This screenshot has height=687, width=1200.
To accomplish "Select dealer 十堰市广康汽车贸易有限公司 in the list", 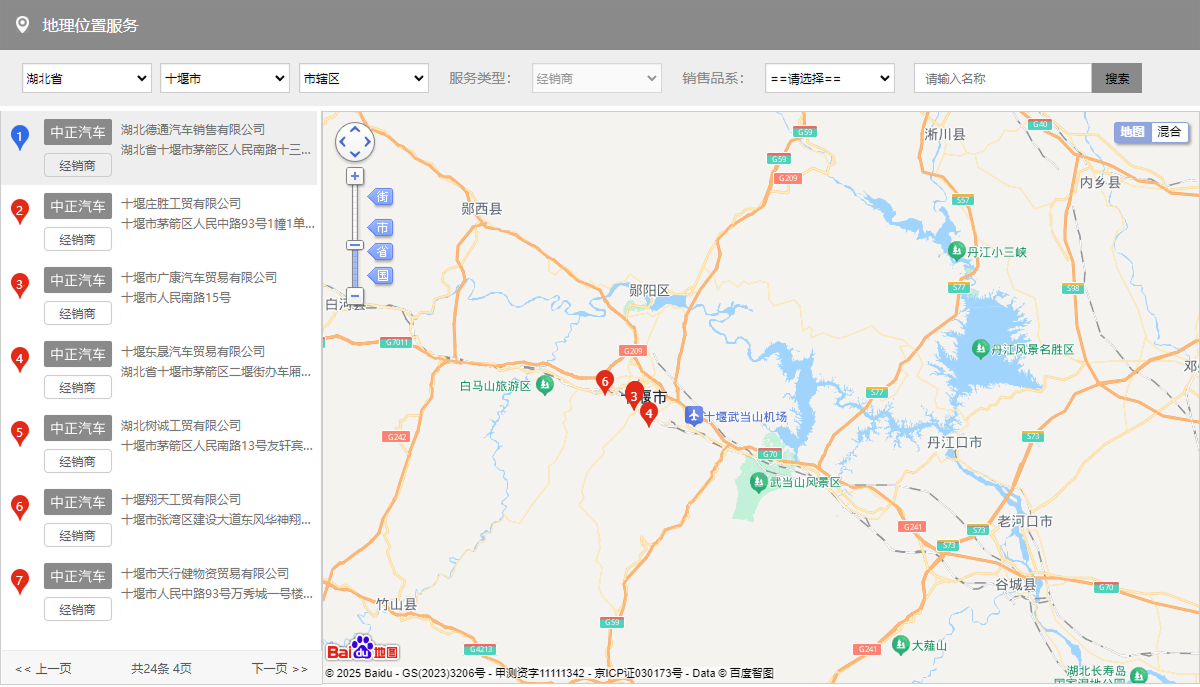I will pyautogui.click(x=199, y=277).
